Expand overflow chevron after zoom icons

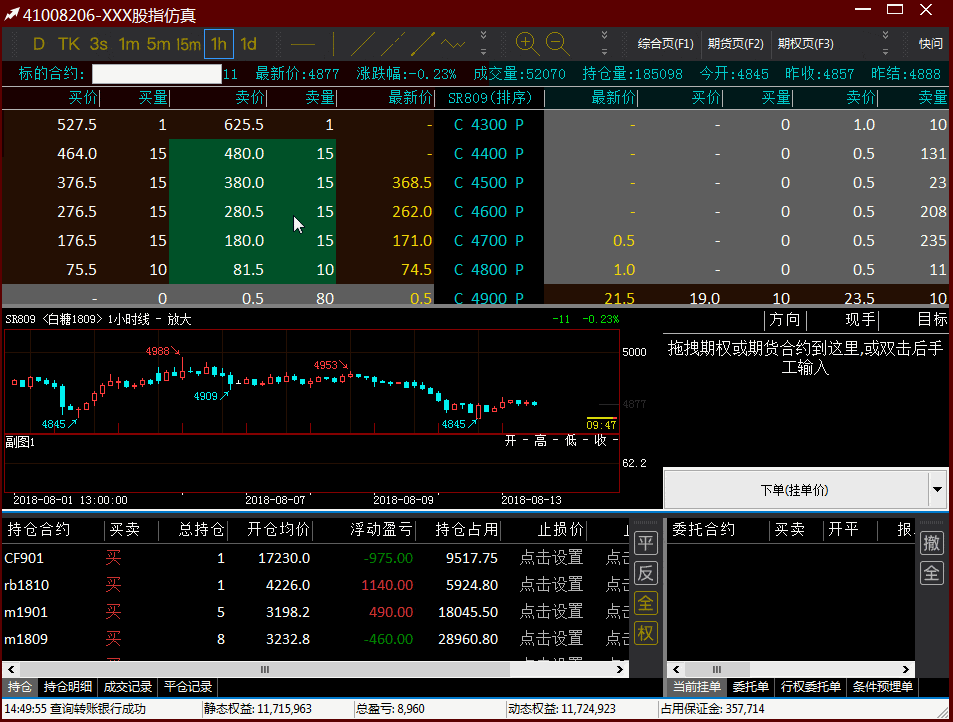tap(604, 43)
